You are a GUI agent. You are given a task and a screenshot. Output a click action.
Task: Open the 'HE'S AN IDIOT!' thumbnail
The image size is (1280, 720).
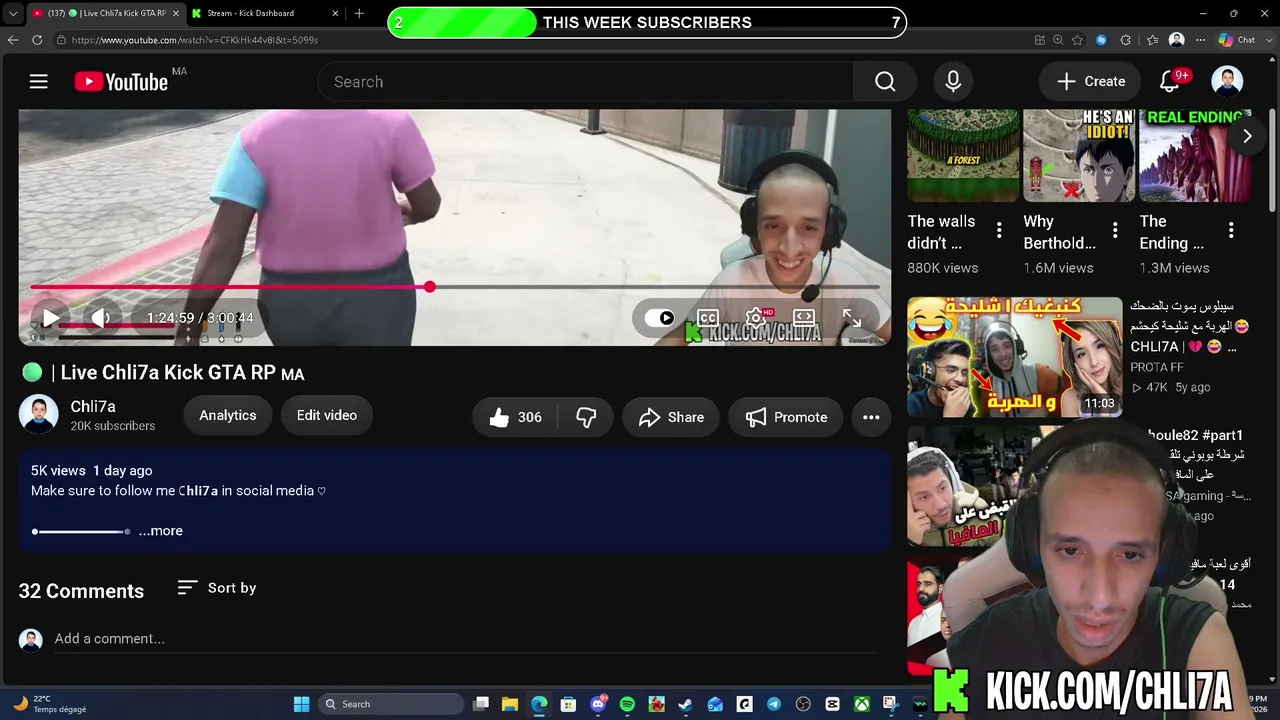tap(1079, 155)
